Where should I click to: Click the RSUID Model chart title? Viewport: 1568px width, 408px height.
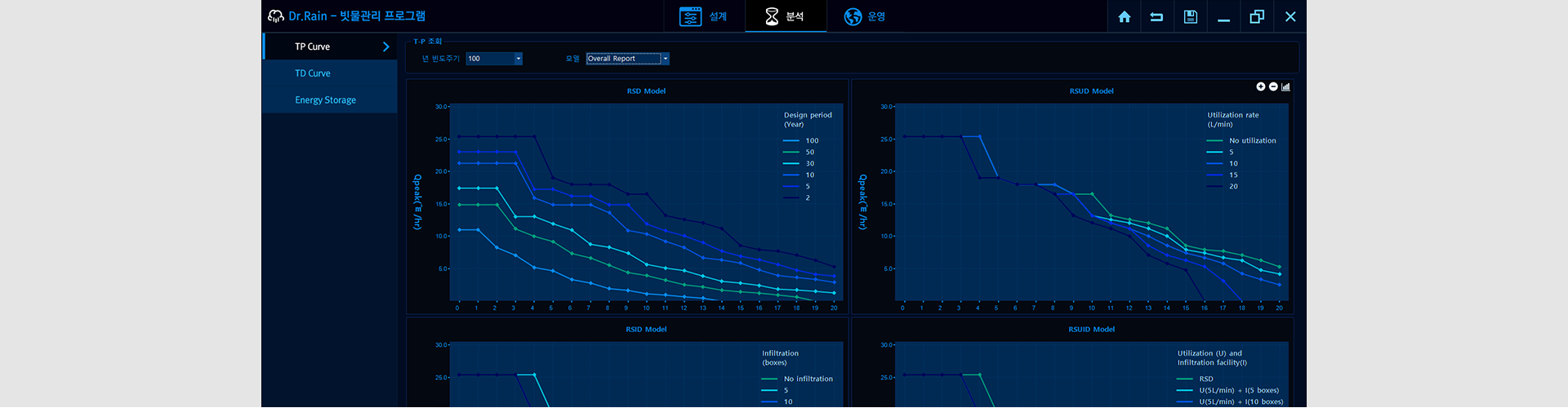(x=1091, y=330)
